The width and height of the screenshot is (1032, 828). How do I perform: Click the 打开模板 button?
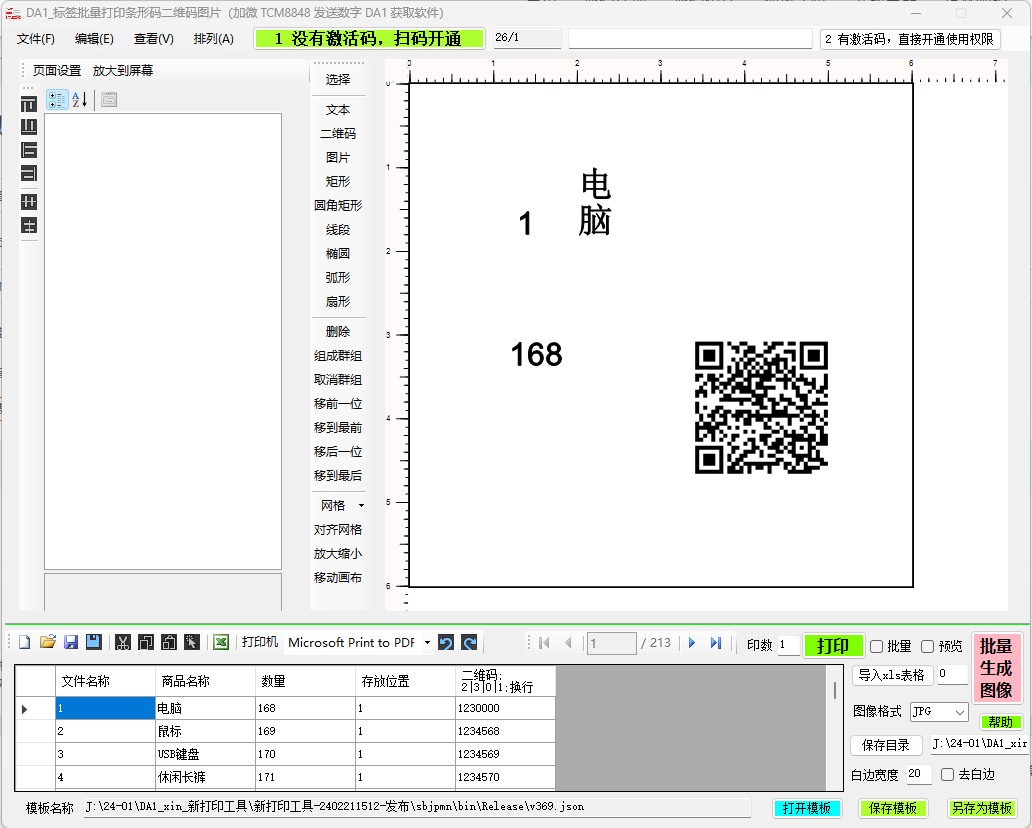807,808
